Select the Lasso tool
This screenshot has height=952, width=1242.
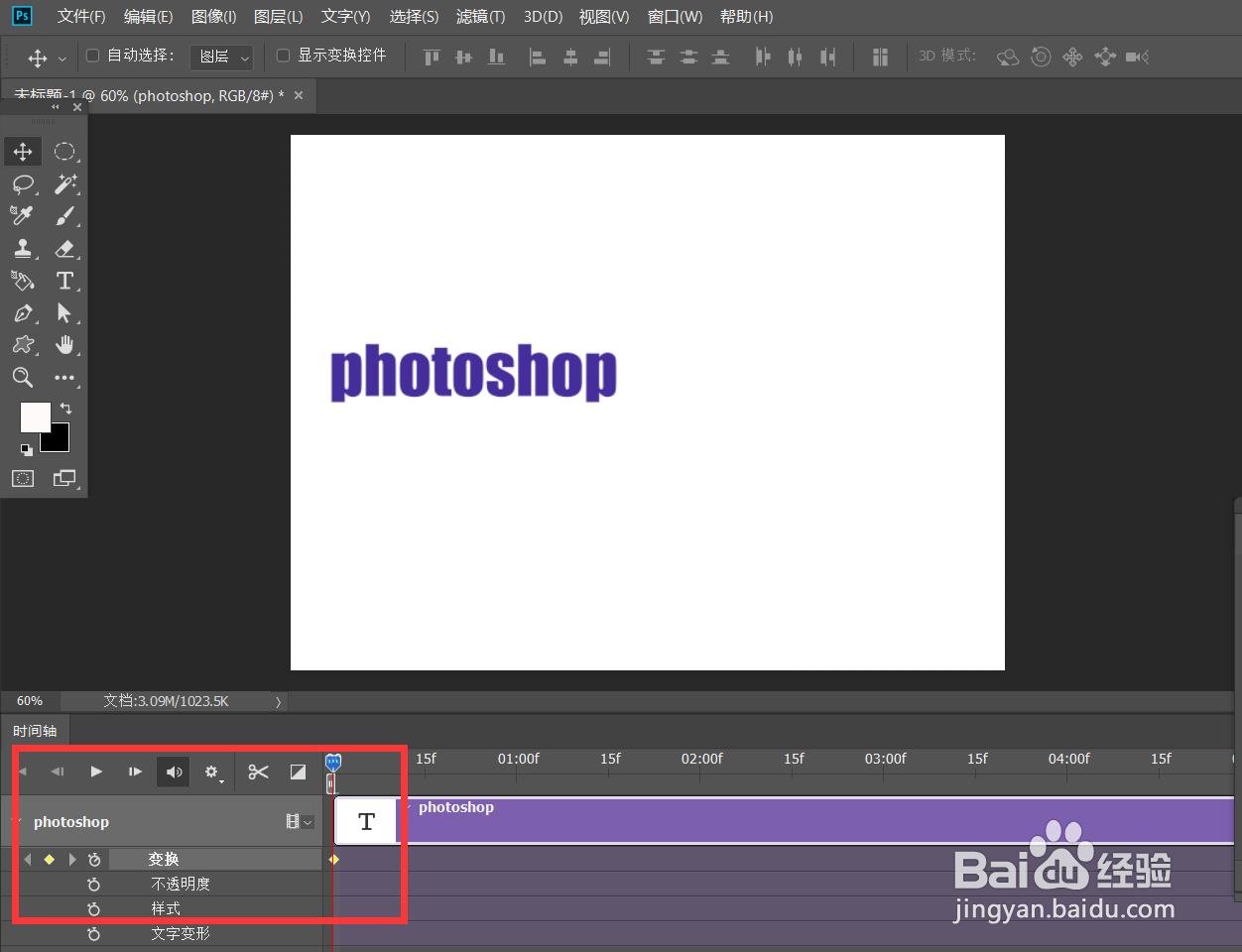point(23,184)
